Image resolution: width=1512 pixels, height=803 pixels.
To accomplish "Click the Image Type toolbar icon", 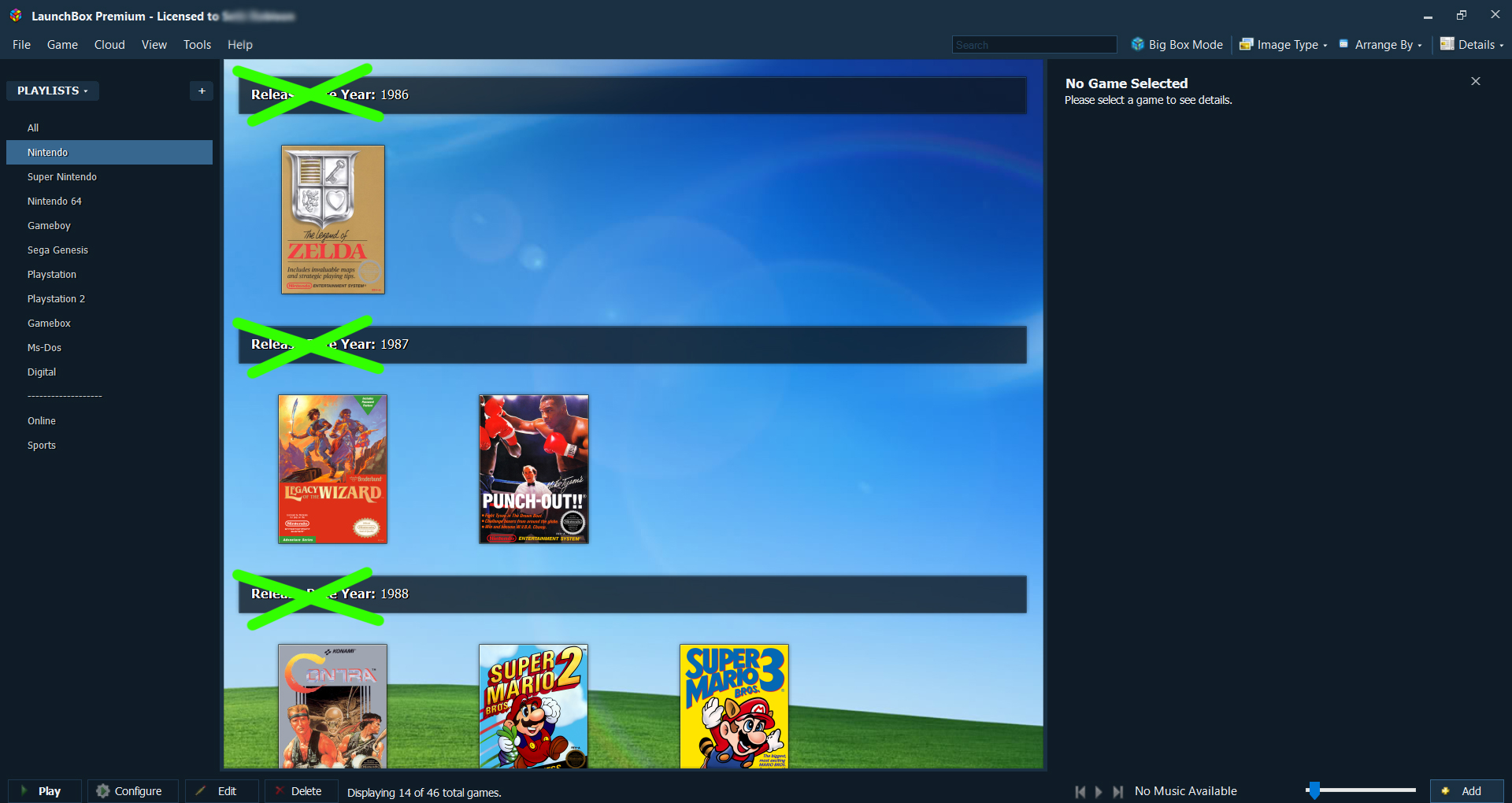I will (x=1246, y=44).
